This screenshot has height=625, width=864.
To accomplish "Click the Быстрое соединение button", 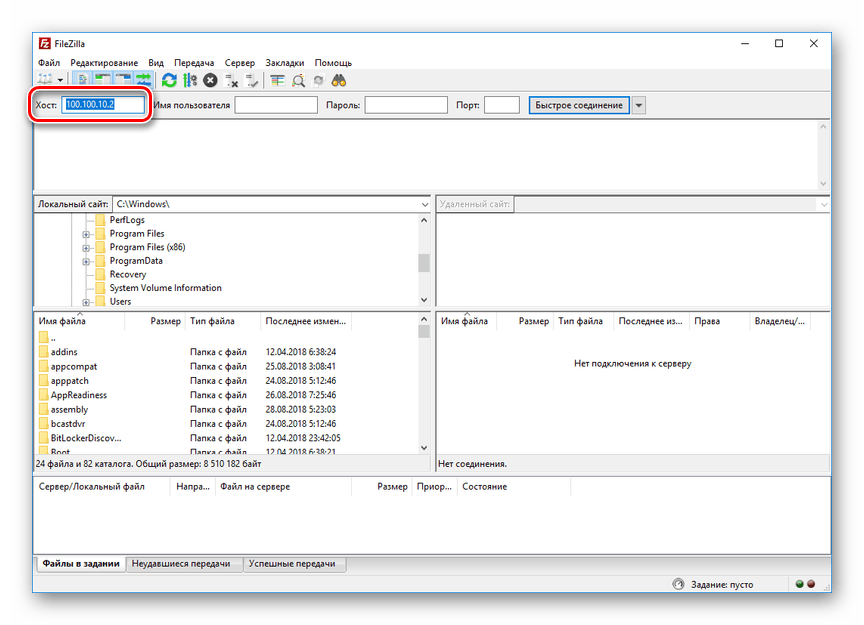I will [x=579, y=105].
